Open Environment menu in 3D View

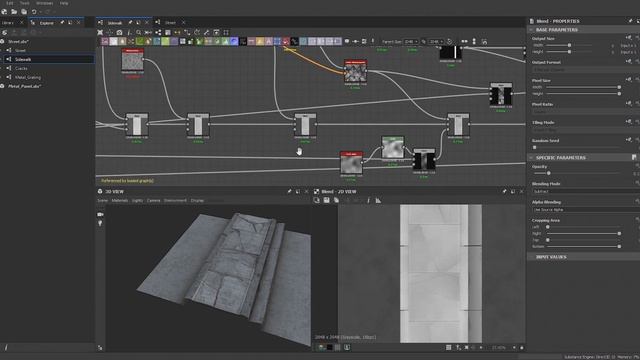[175, 200]
